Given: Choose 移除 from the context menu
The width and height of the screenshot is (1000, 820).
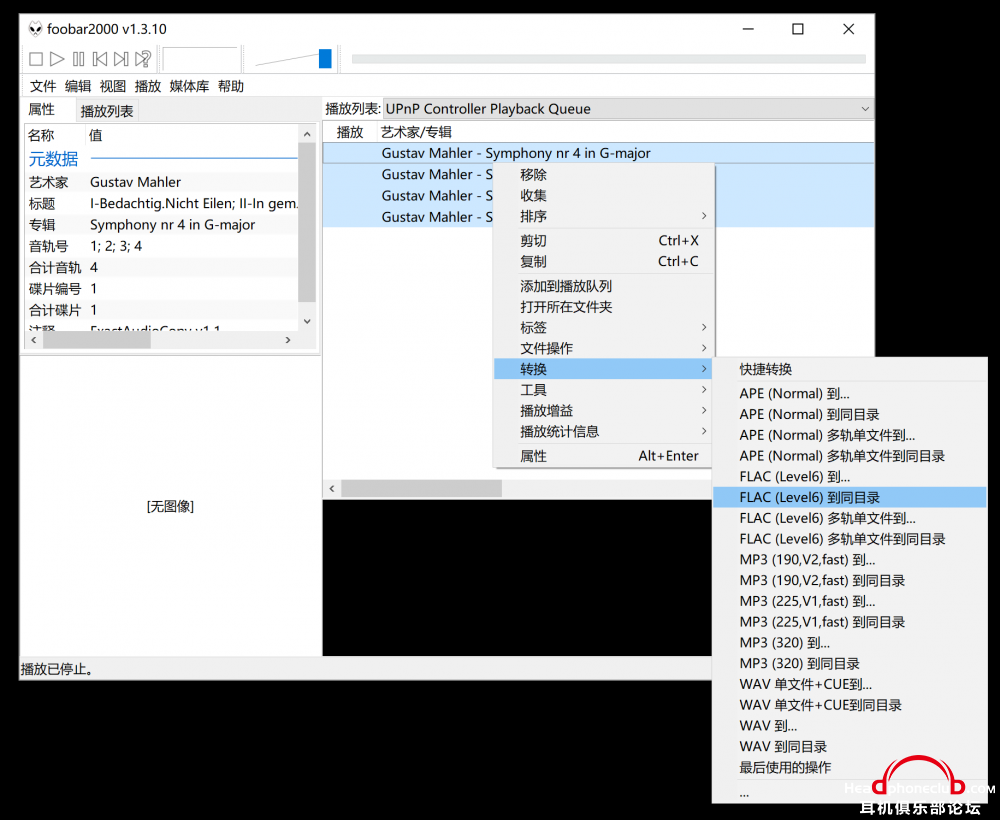Looking at the screenshot, I should [603, 175].
